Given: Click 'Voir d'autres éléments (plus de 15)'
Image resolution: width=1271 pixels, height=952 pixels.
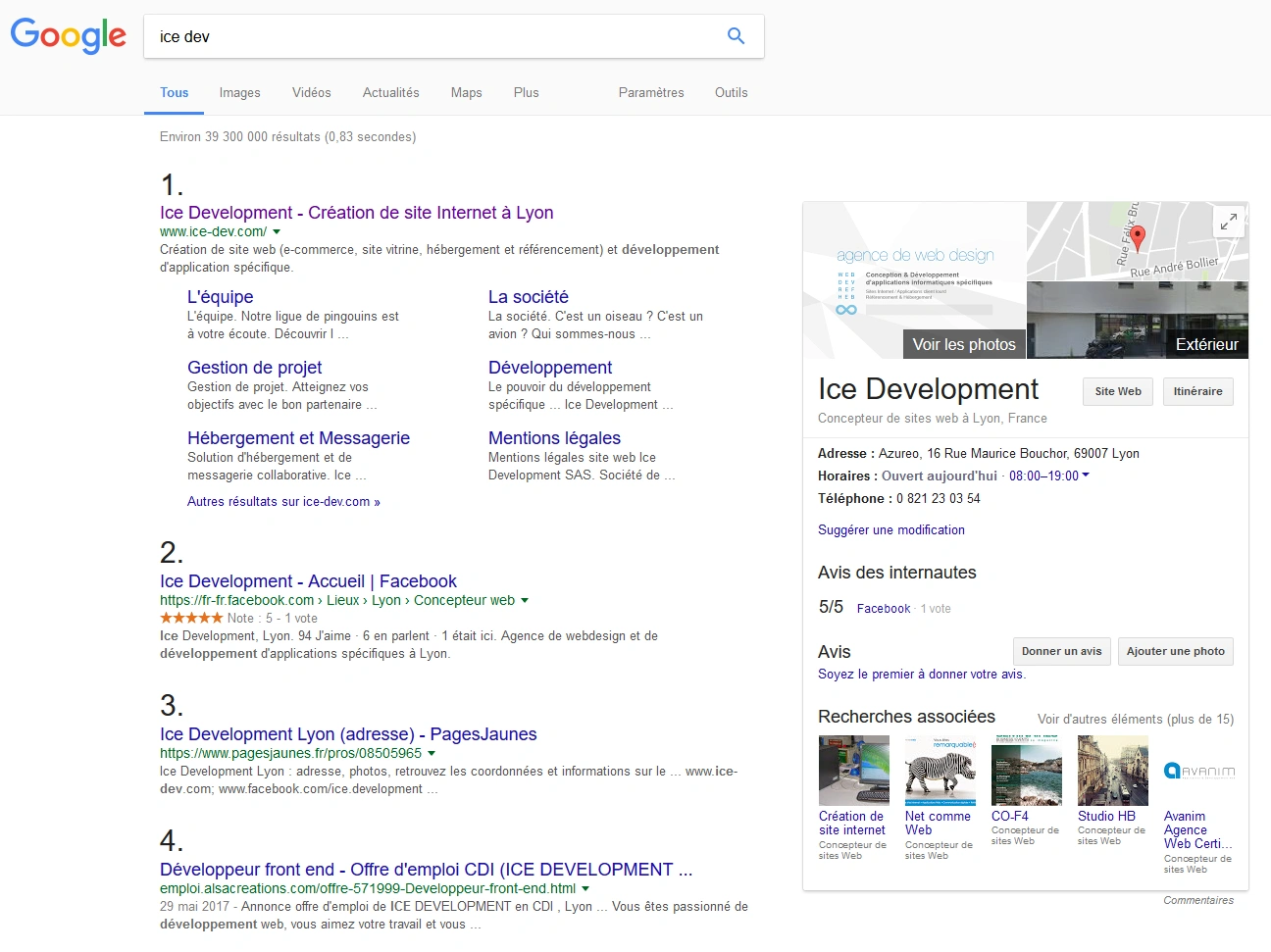Looking at the screenshot, I should point(1136,720).
